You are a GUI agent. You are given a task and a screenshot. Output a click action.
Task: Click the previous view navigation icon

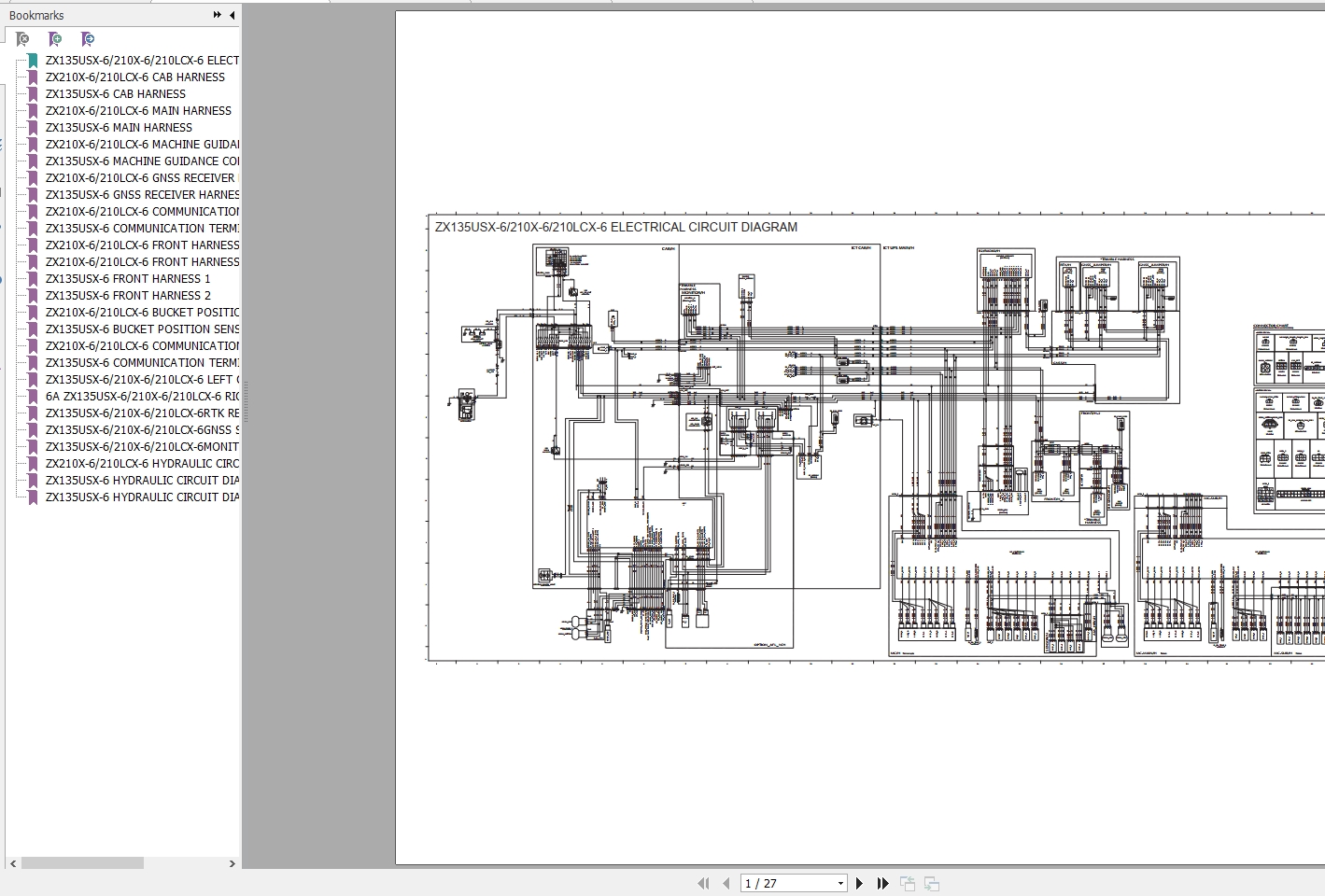point(908,883)
